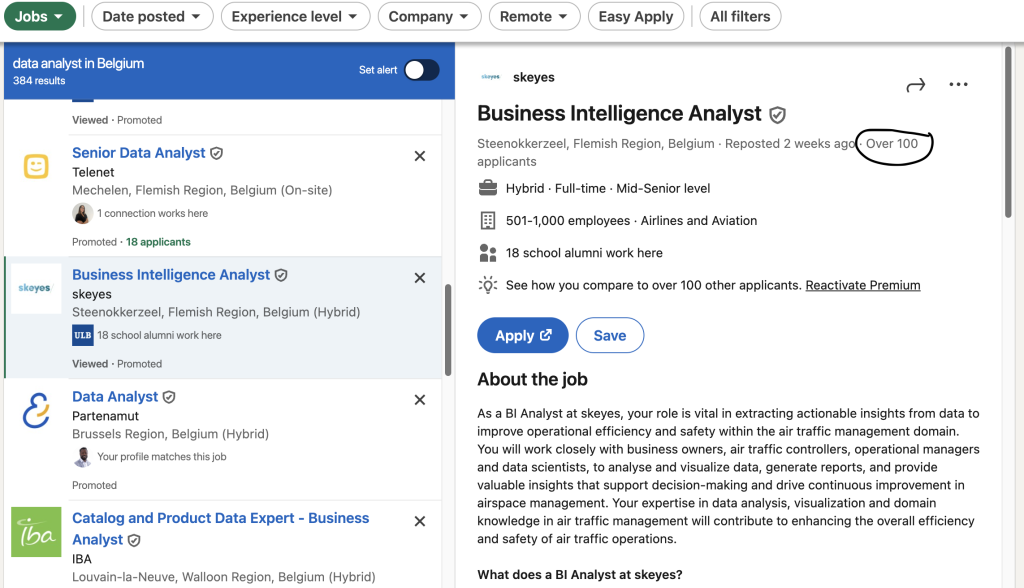Apply to the Business Intelligence Analyst job

[x=522, y=335]
